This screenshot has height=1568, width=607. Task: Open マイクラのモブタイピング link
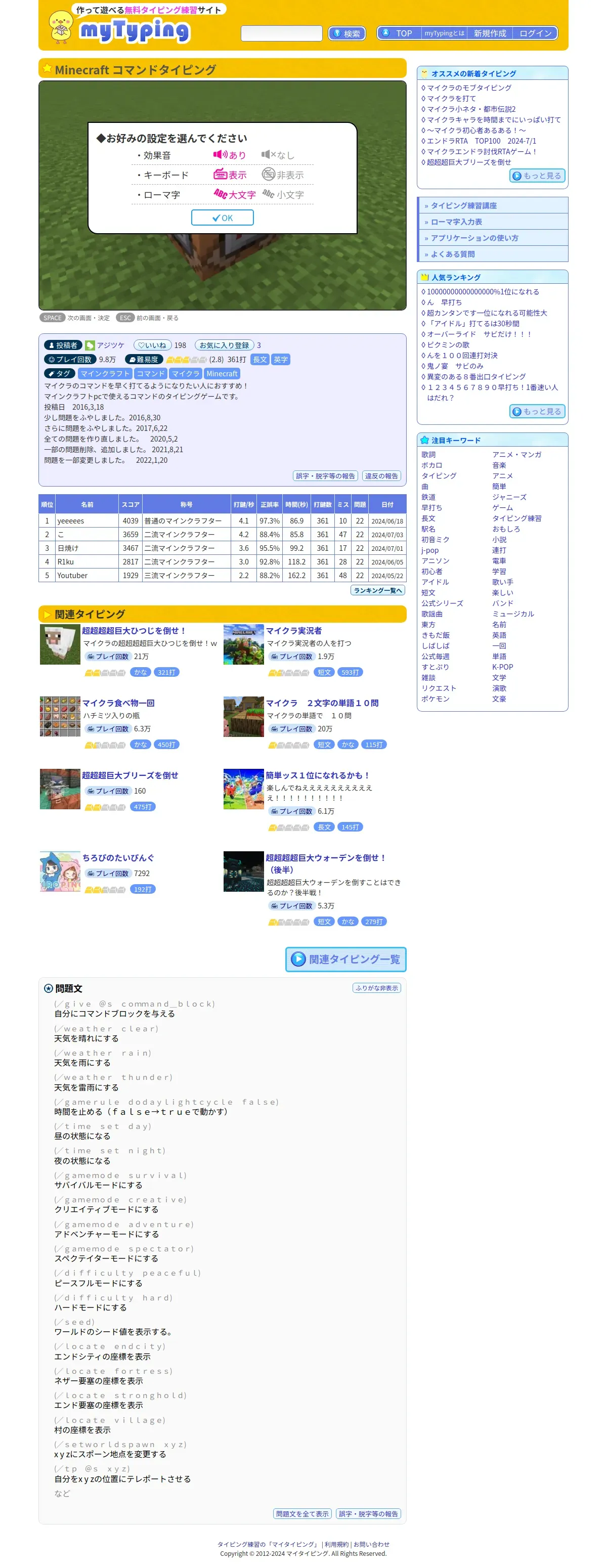click(469, 88)
